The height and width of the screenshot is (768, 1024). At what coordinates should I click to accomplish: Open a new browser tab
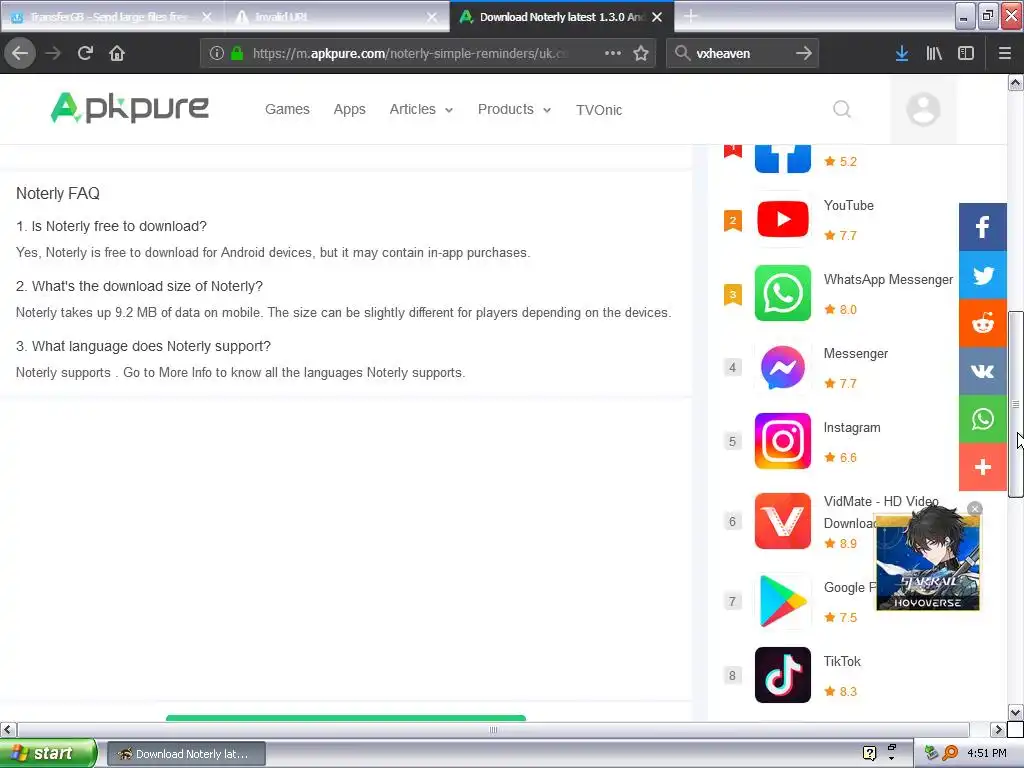[x=691, y=16]
